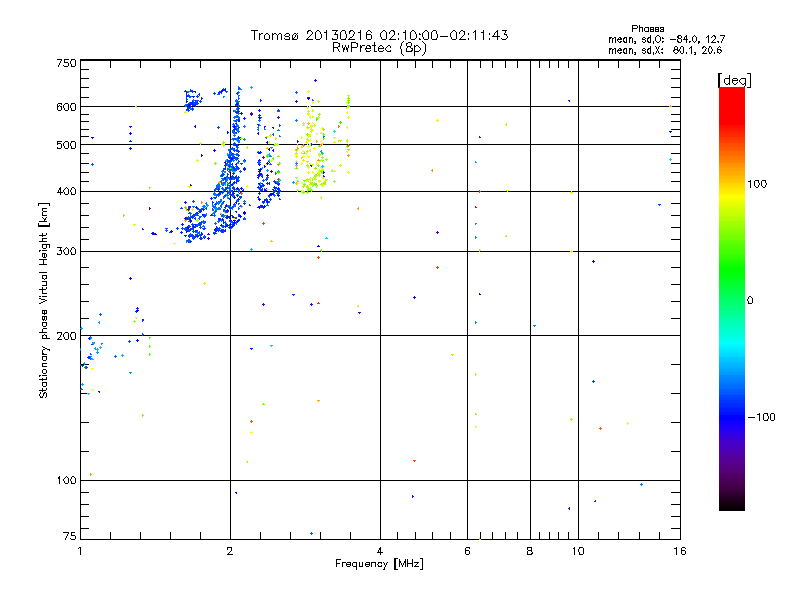Click the x-axis tick label '1'
This screenshot has height=600, width=800.
click(80, 551)
